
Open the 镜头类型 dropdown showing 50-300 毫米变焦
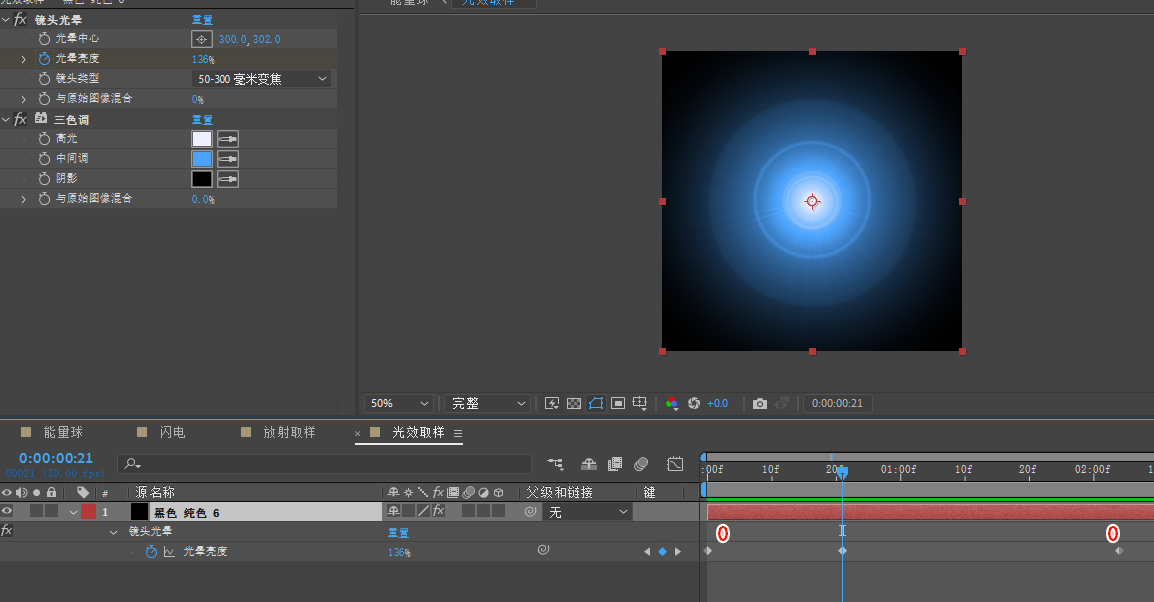pyautogui.click(x=261, y=79)
